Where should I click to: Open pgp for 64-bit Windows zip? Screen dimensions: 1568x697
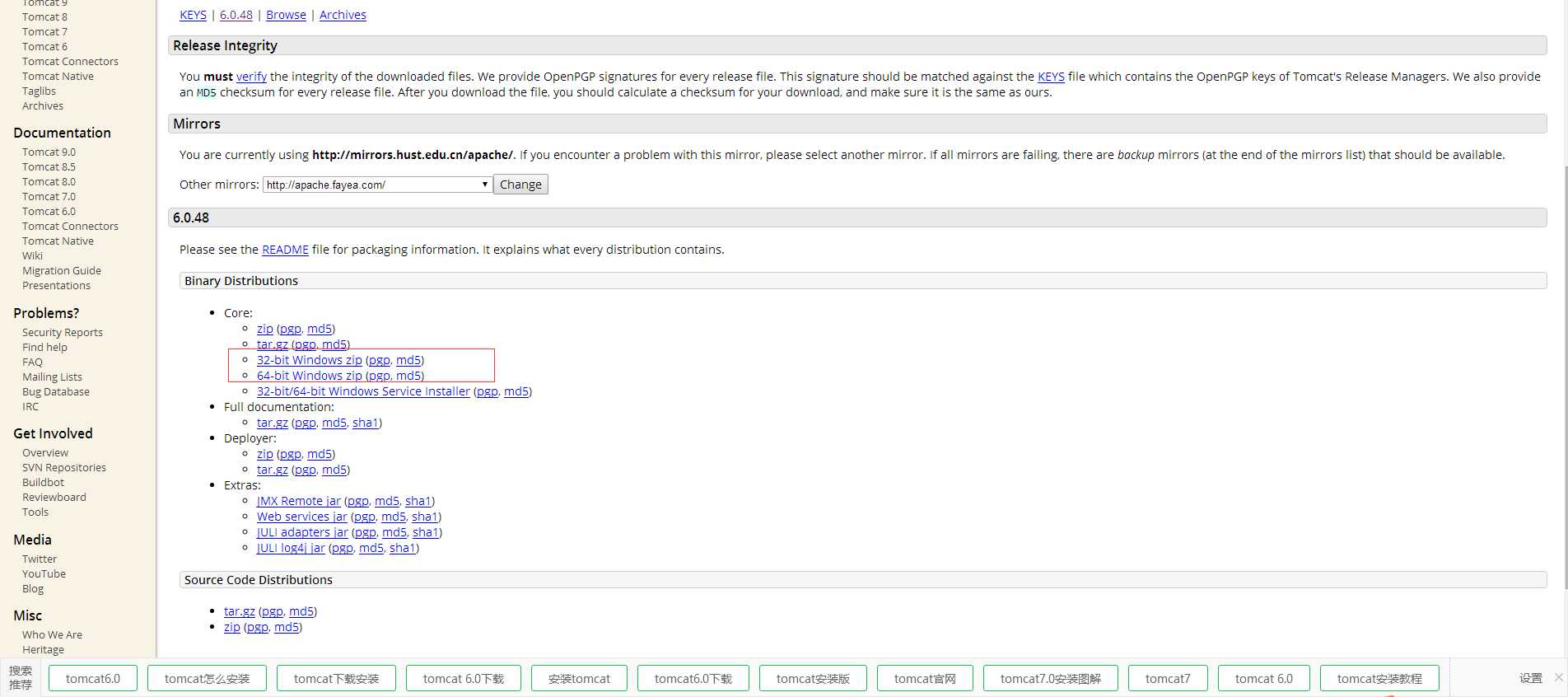pyautogui.click(x=380, y=376)
